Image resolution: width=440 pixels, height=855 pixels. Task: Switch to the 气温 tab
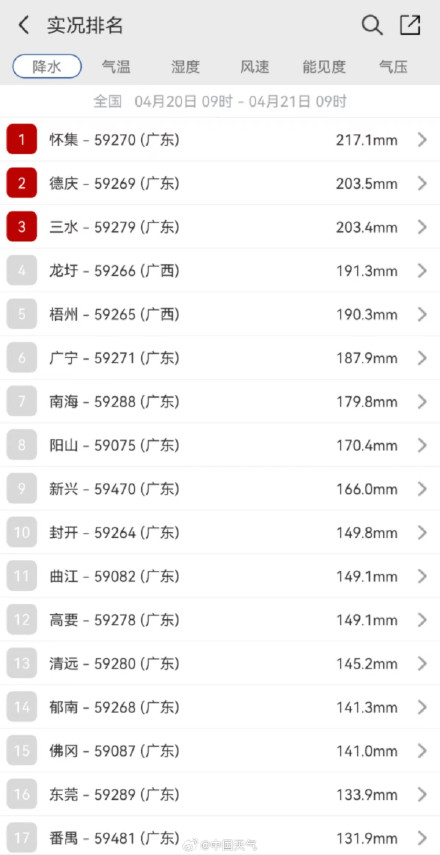coord(116,67)
